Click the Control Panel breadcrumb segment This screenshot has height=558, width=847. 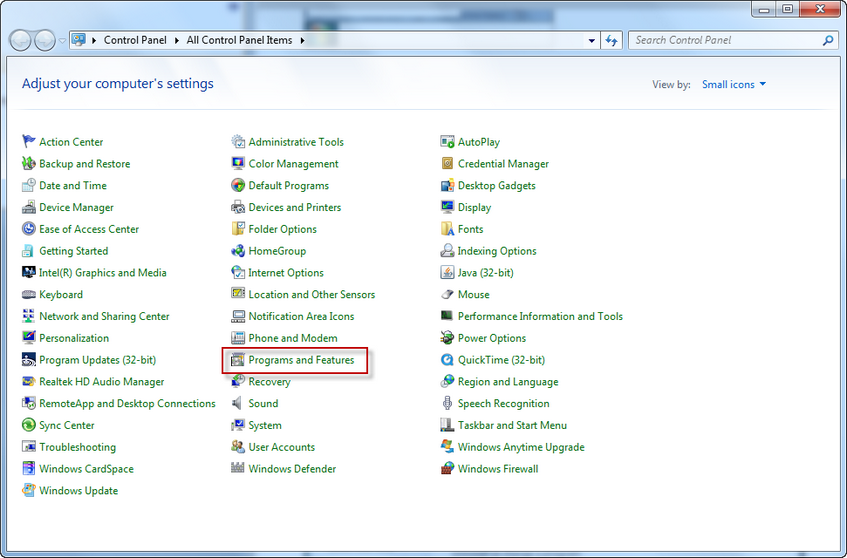[x=135, y=40]
